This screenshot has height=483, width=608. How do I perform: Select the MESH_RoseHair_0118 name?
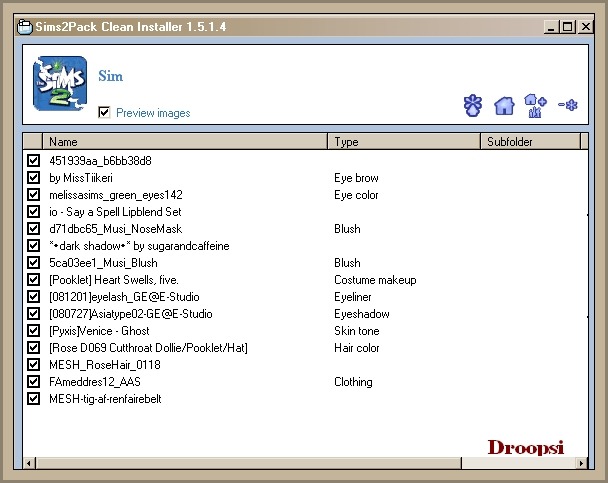[x=105, y=365]
